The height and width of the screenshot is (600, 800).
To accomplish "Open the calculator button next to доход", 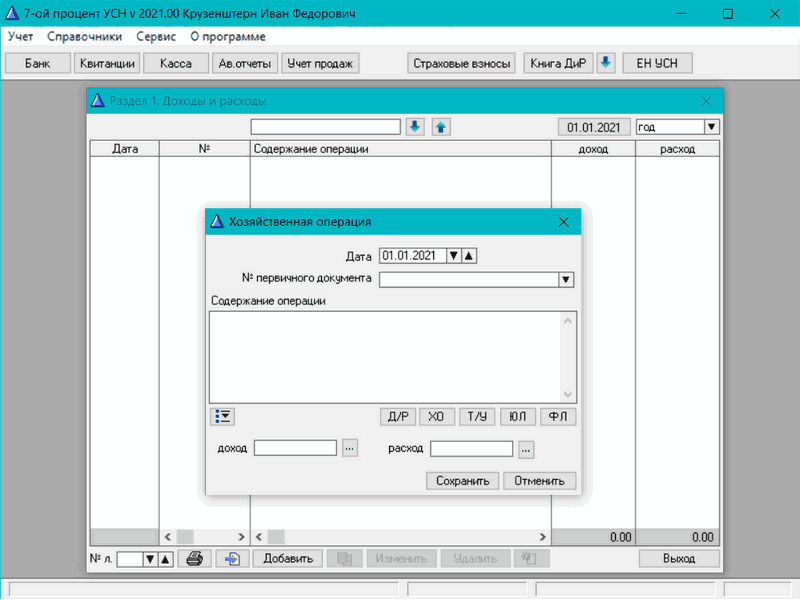I will 349,448.
